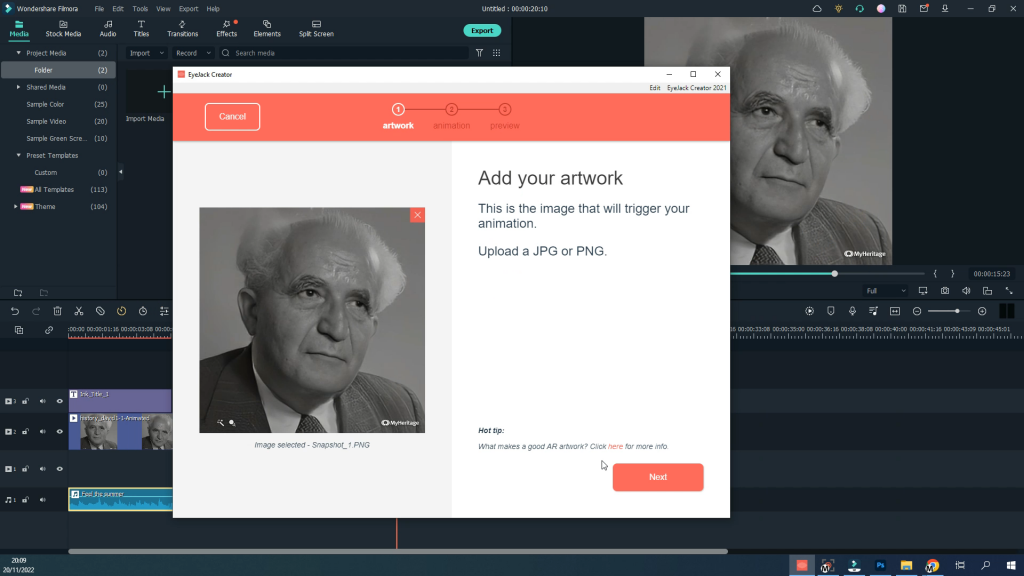This screenshot has height=576, width=1024.
Task: Collapse the Preset Templates tree
Action: tap(18, 155)
